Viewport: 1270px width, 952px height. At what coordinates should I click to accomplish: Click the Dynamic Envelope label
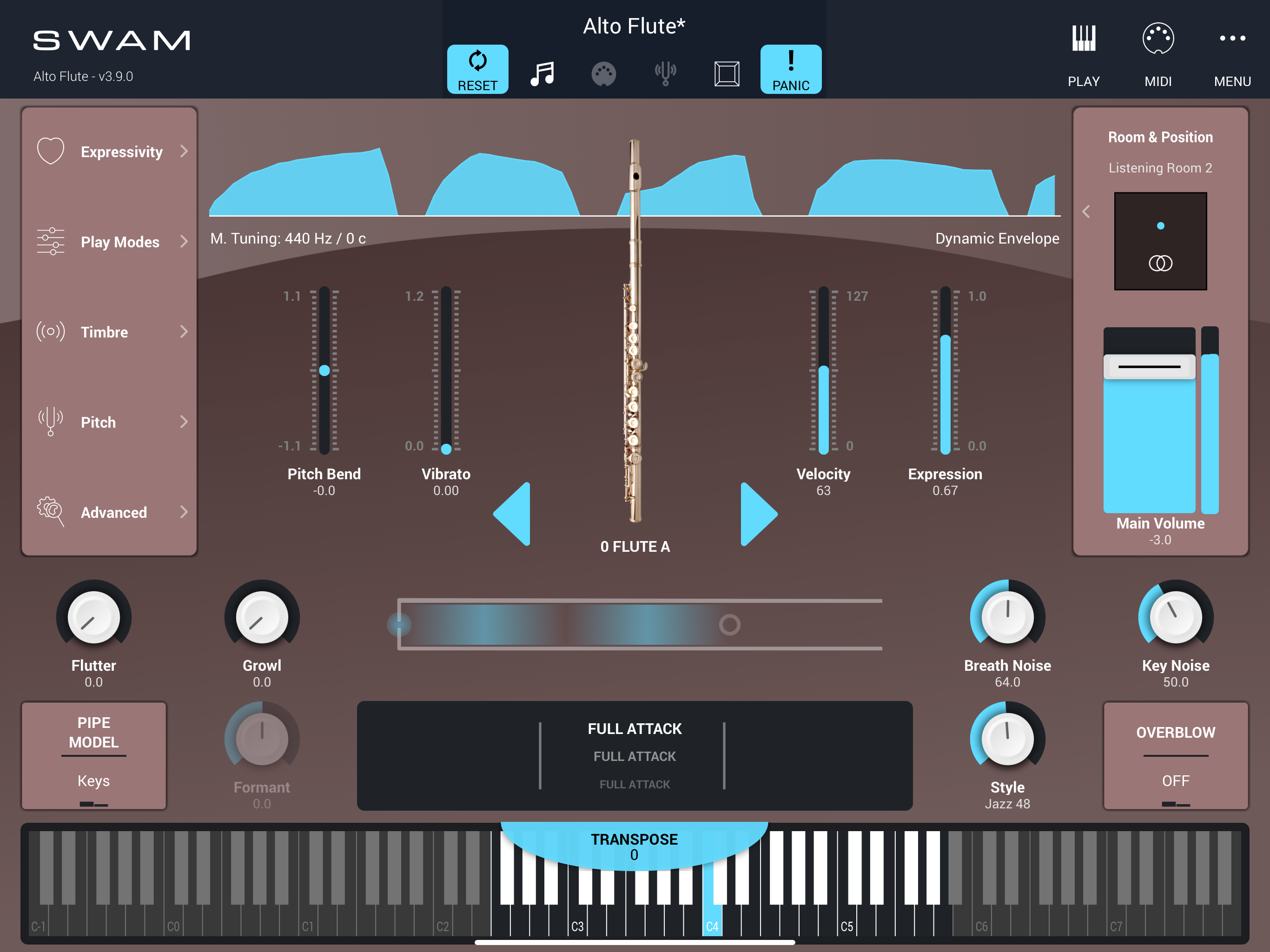997,238
